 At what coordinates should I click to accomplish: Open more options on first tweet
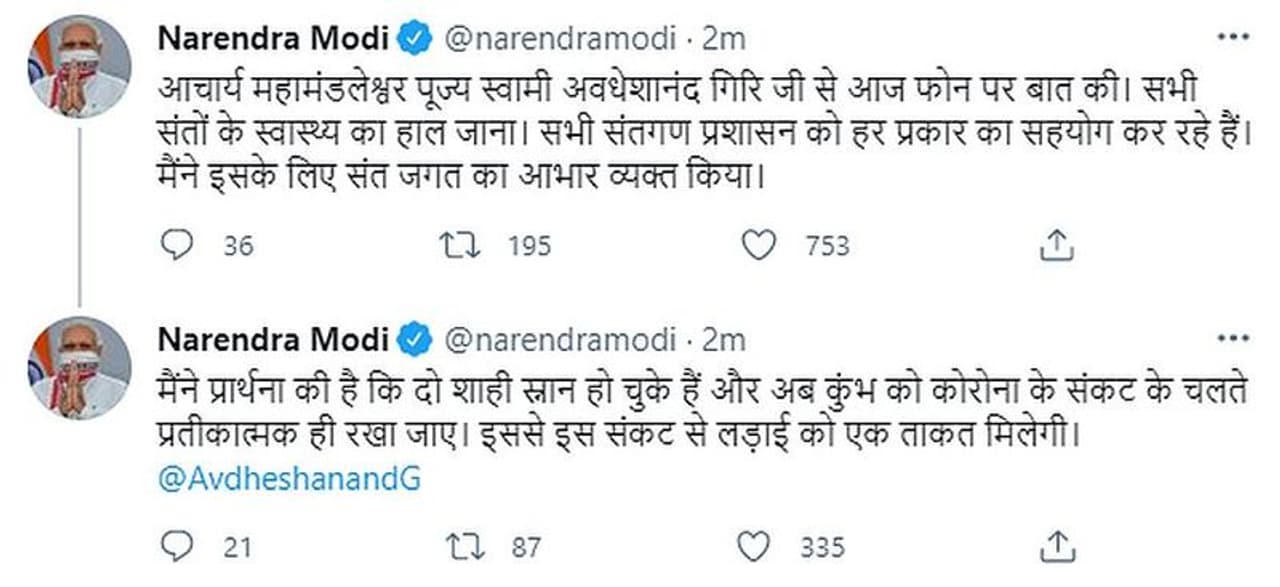(x=1231, y=37)
